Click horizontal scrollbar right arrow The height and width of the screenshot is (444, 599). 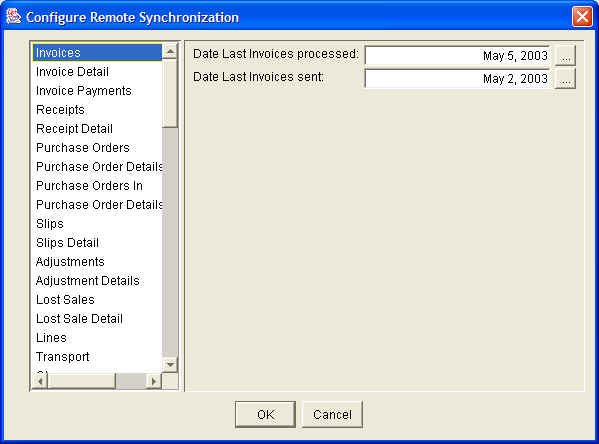[154, 381]
